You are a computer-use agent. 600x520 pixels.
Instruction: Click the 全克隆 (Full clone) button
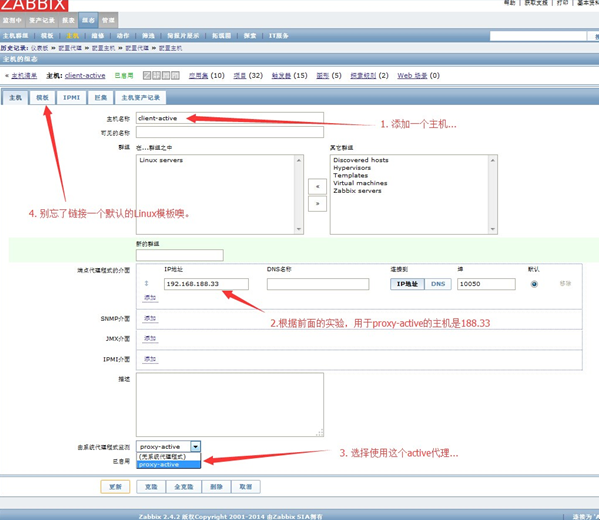[x=184, y=487]
